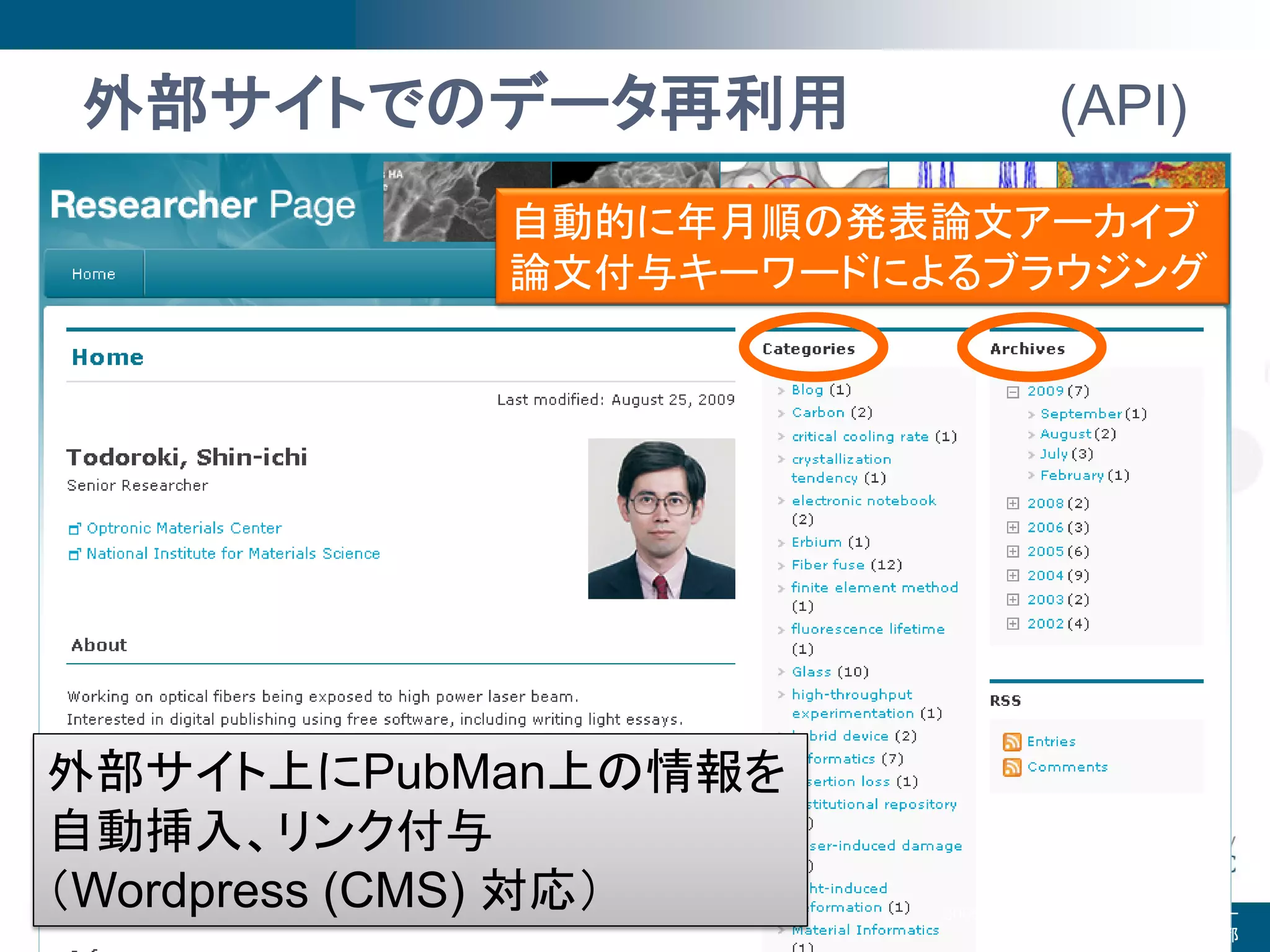This screenshot has width=1270, height=952.
Task: Open the 2003 archive link
Action: pyautogui.click(x=1046, y=600)
